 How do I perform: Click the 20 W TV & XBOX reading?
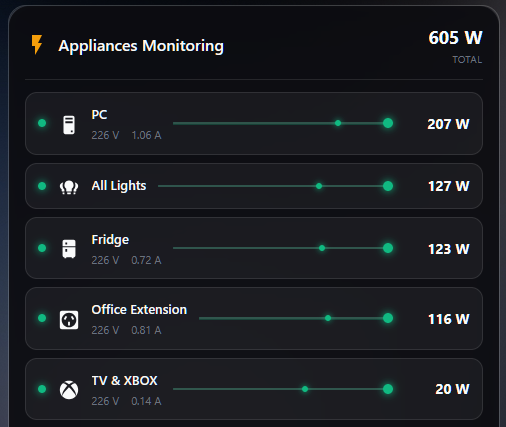pos(452,389)
